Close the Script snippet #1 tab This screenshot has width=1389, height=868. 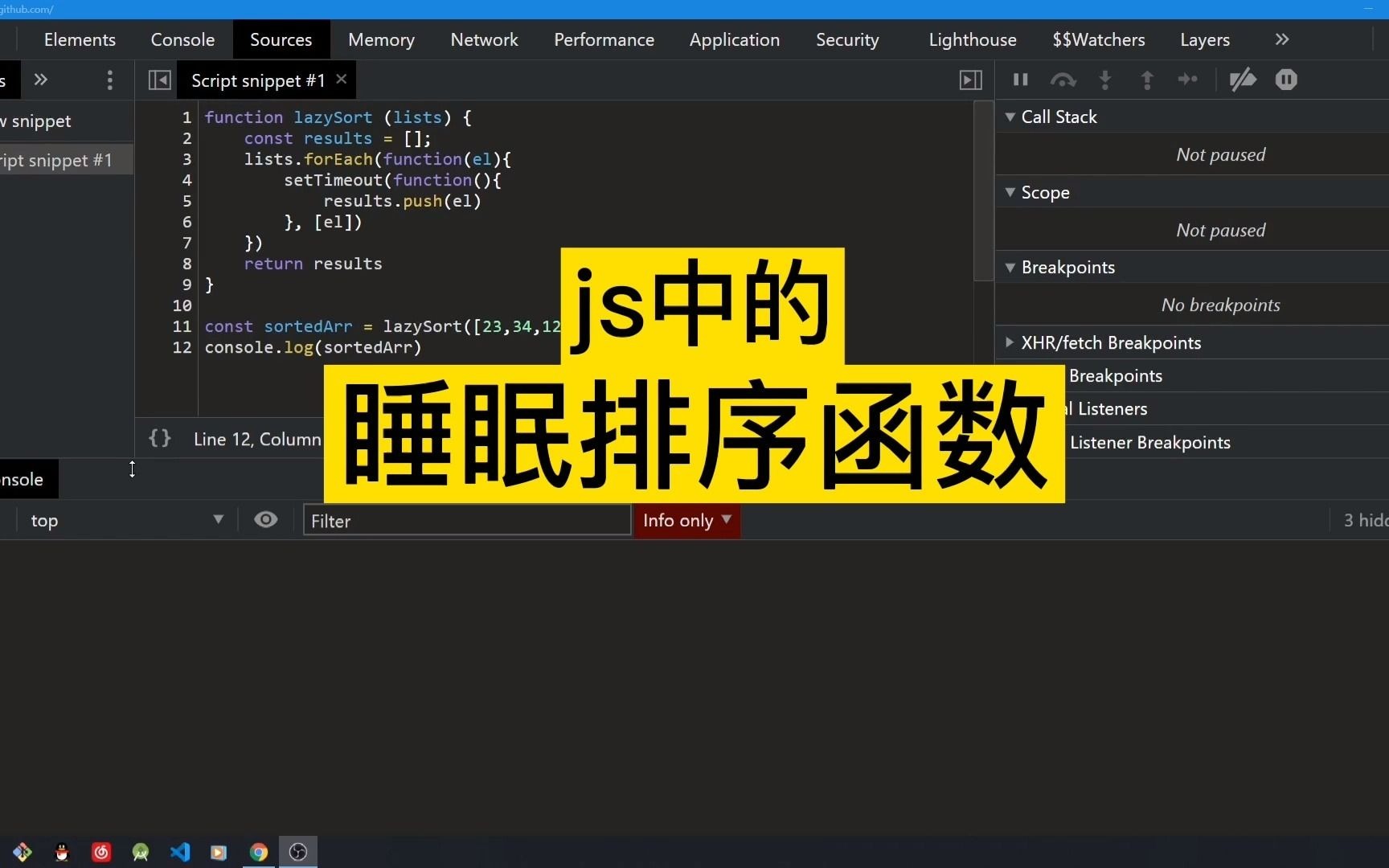(x=341, y=80)
